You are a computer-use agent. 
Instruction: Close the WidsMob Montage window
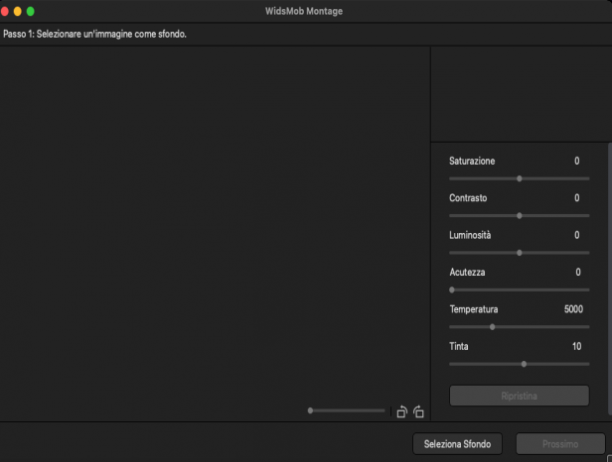pos(5,11)
